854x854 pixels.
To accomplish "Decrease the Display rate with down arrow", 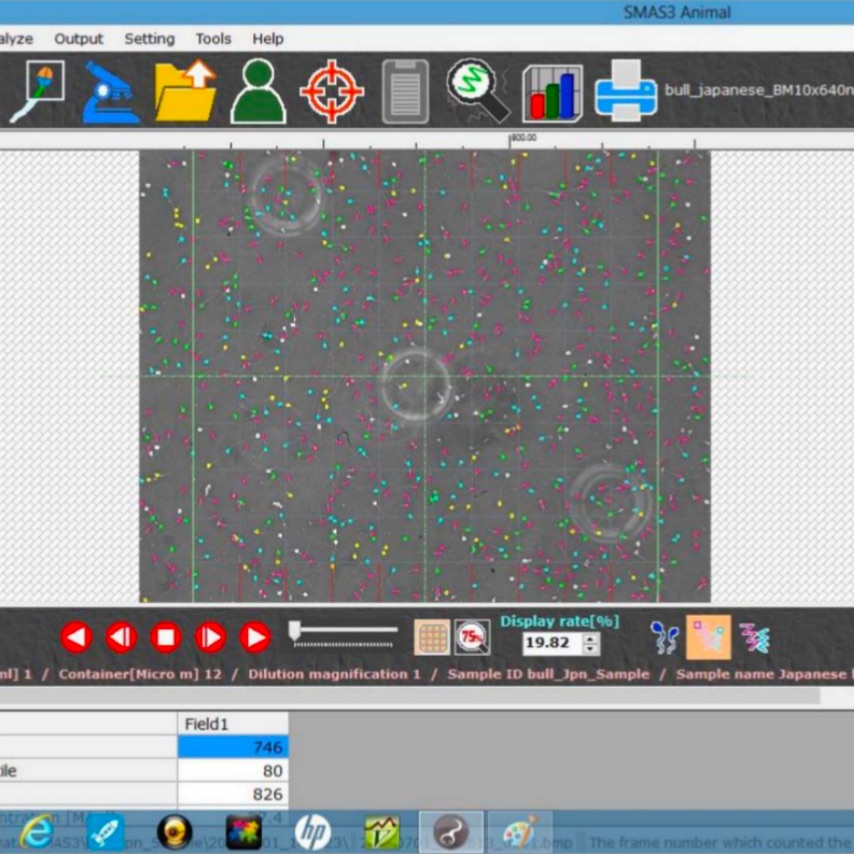I will point(591,650).
